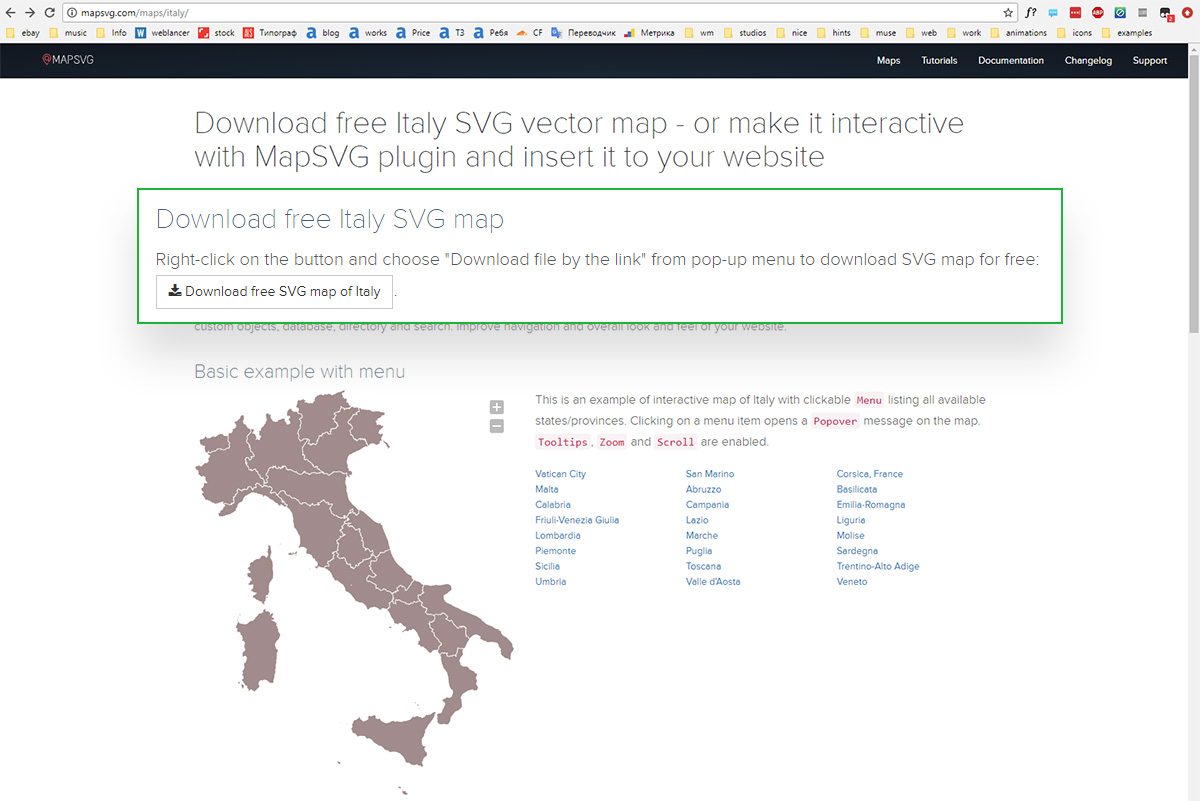Open the Maps menu in the navbar
Image resolution: width=1200 pixels, height=801 pixels.
[888, 60]
